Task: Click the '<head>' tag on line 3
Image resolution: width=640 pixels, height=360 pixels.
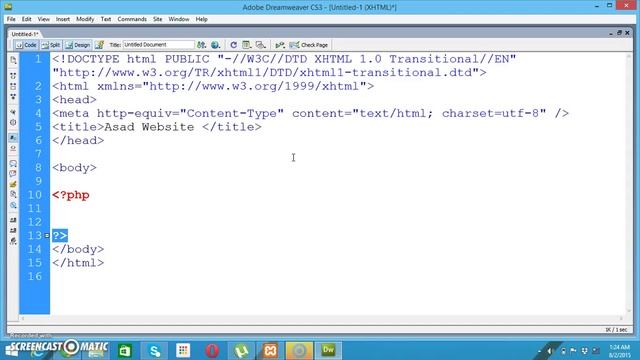Action: [x=74, y=100]
